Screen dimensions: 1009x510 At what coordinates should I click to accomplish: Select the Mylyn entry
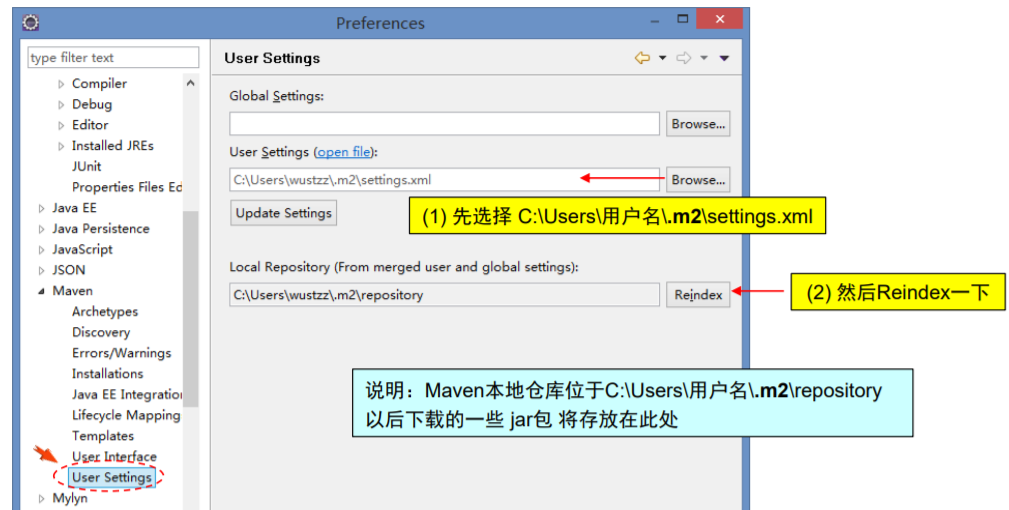coord(69,498)
